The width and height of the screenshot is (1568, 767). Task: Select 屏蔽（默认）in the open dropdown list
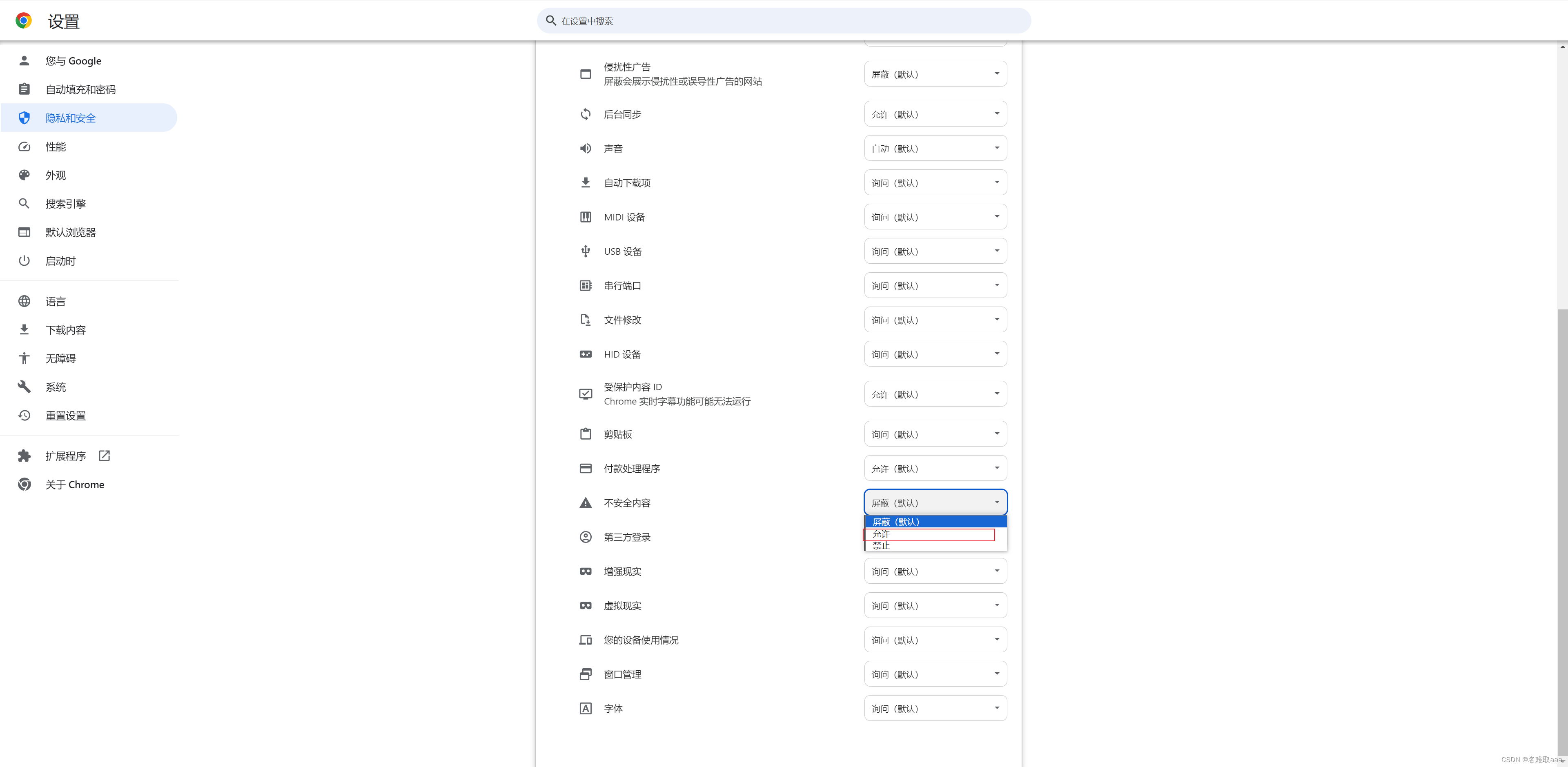tap(935, 522)
